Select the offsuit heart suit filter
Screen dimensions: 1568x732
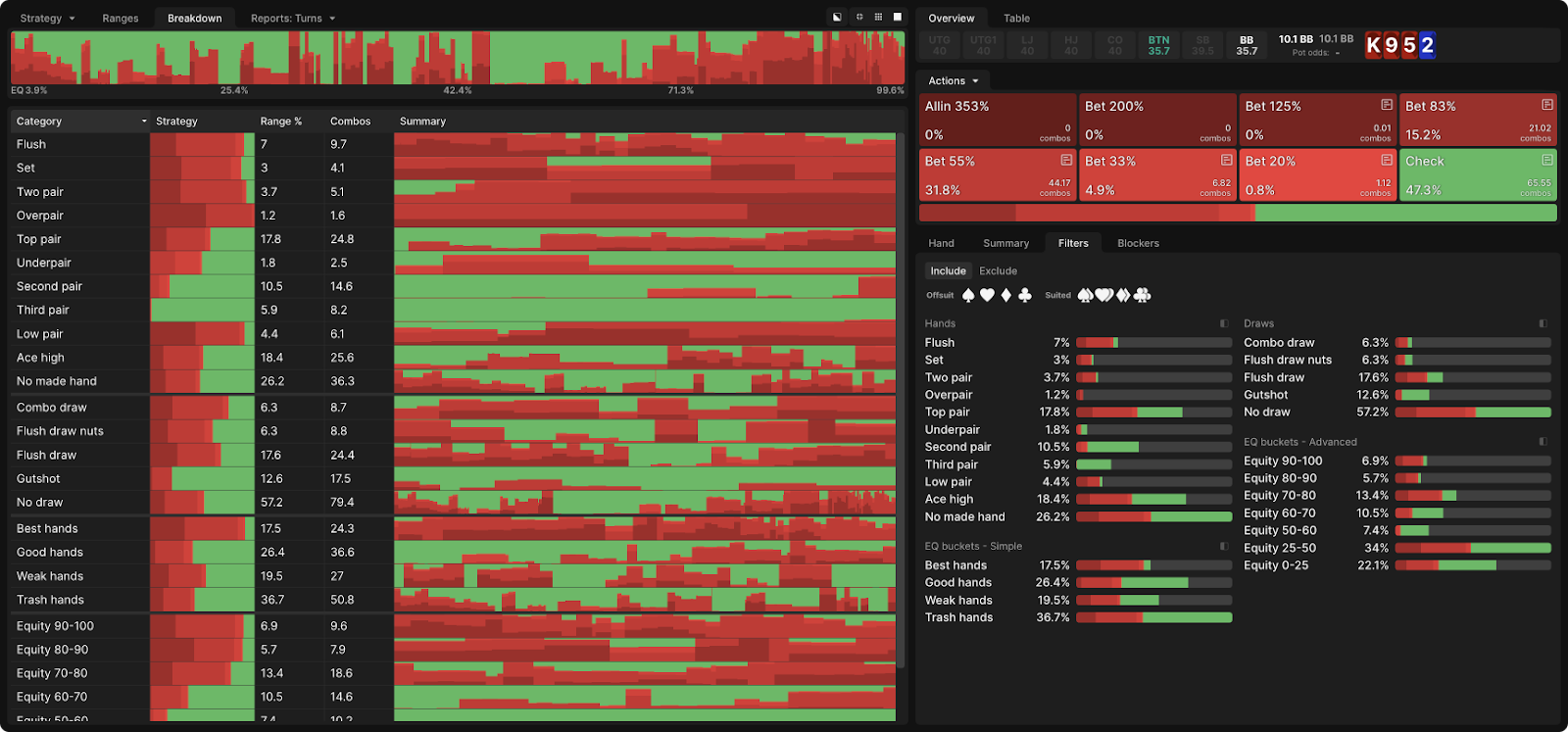[x=987, y=295]
